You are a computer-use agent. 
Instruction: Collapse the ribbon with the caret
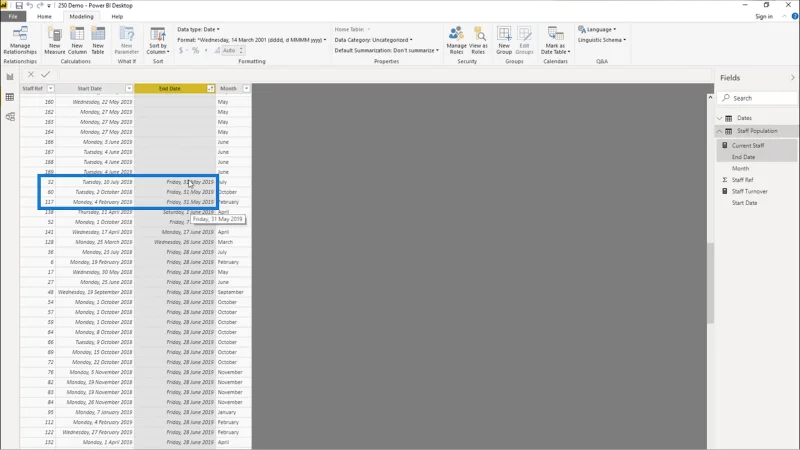tap(784, 16)
